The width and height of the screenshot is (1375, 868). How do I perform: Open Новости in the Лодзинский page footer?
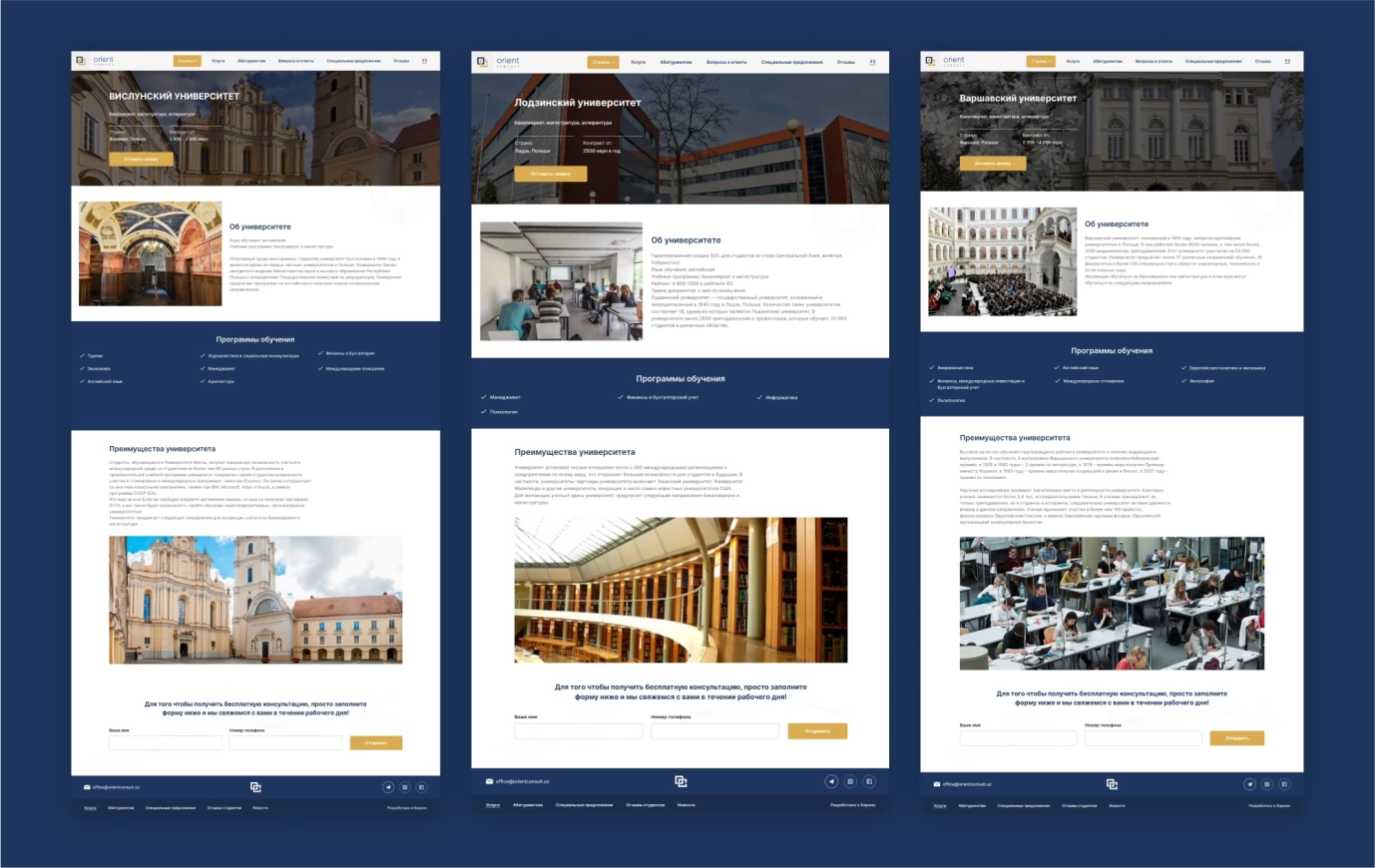point(687,804)
